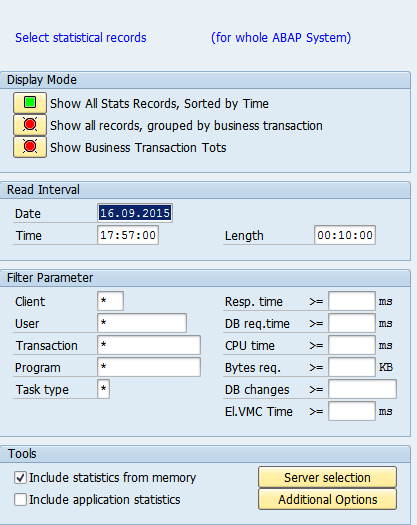Click 'Select statistical records' heading text
The height and width of the screenshot is (525, 417).
click(x=81, y=38)
